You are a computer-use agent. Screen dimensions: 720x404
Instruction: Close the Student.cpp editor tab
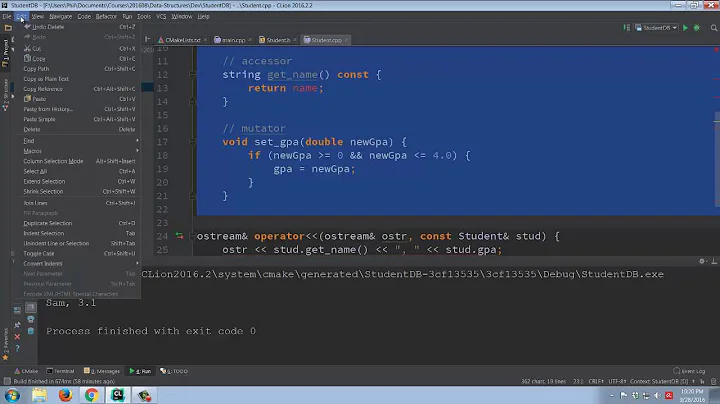(x=346, y=40)
